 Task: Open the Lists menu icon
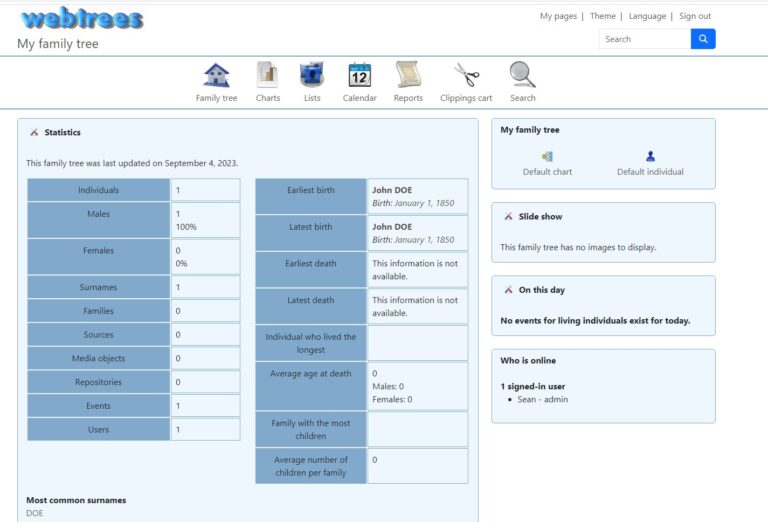click(x=312, y=75)
